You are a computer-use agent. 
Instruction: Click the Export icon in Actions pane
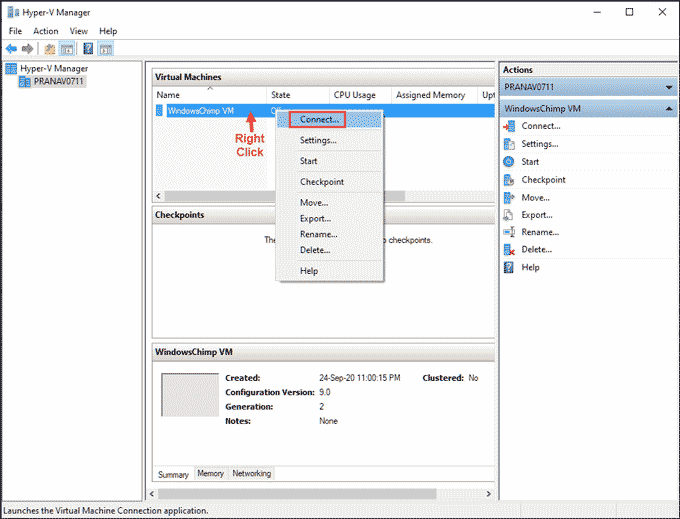tap(508, 215)
